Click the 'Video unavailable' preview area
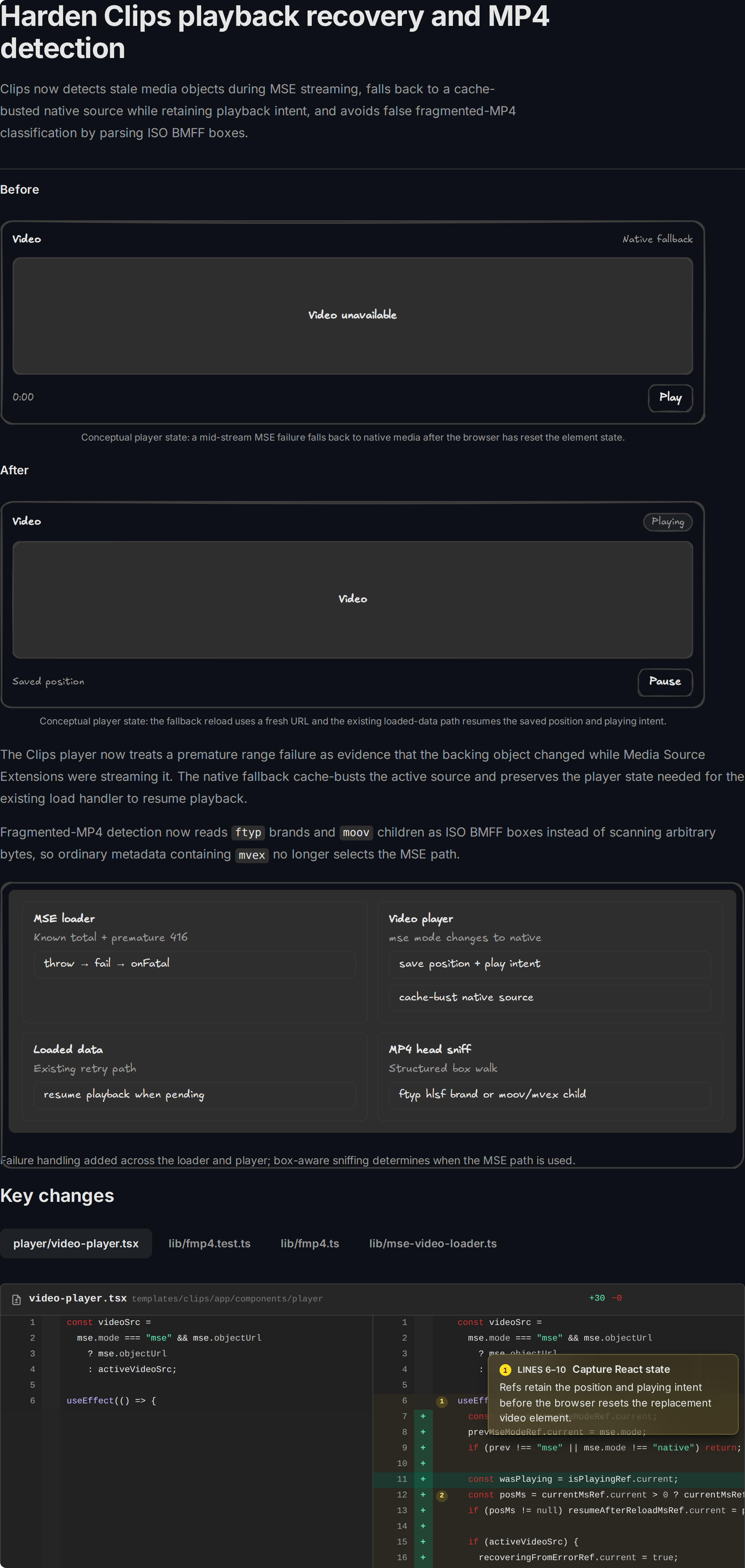This screenshot has height=1568, width=745. [x=353, y=316]
